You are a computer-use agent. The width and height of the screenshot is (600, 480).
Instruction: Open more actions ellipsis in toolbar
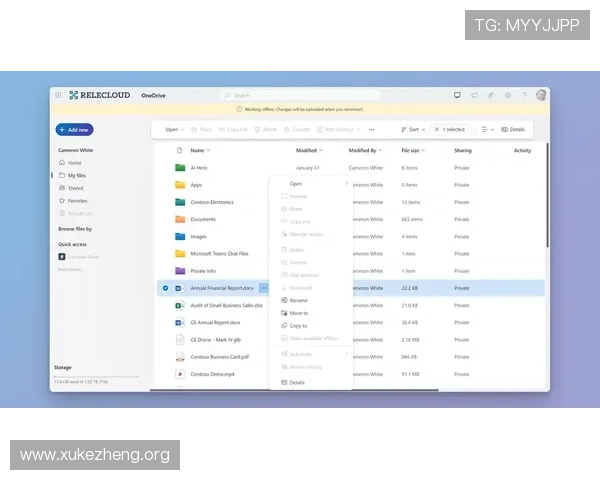[371, 129]
